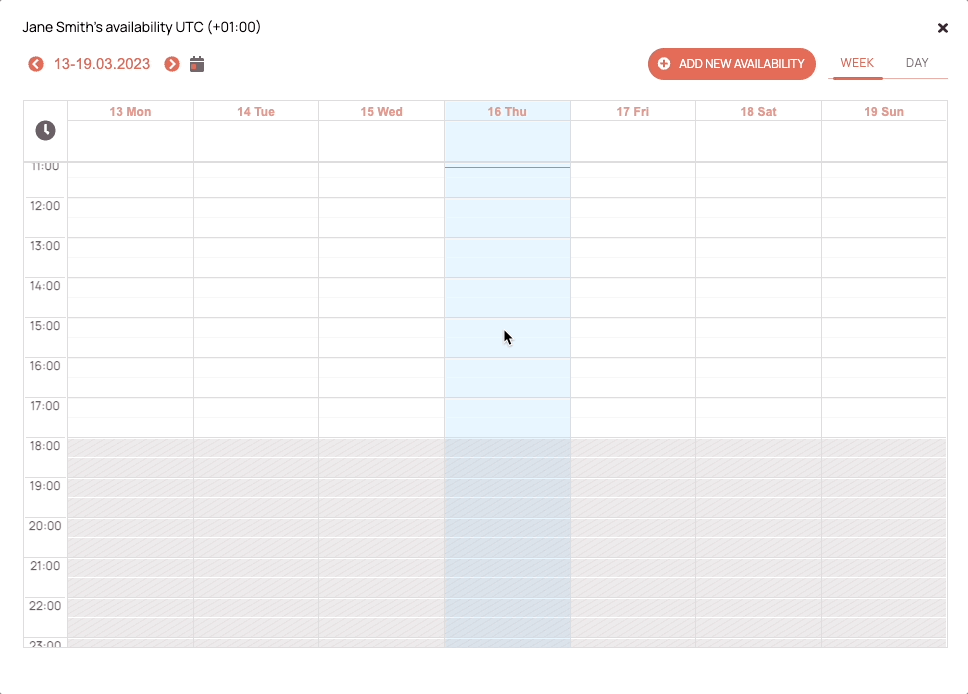Screen dimensions: 968x694
Task: Select the 16 Thu column header
Action: point(507,112)
